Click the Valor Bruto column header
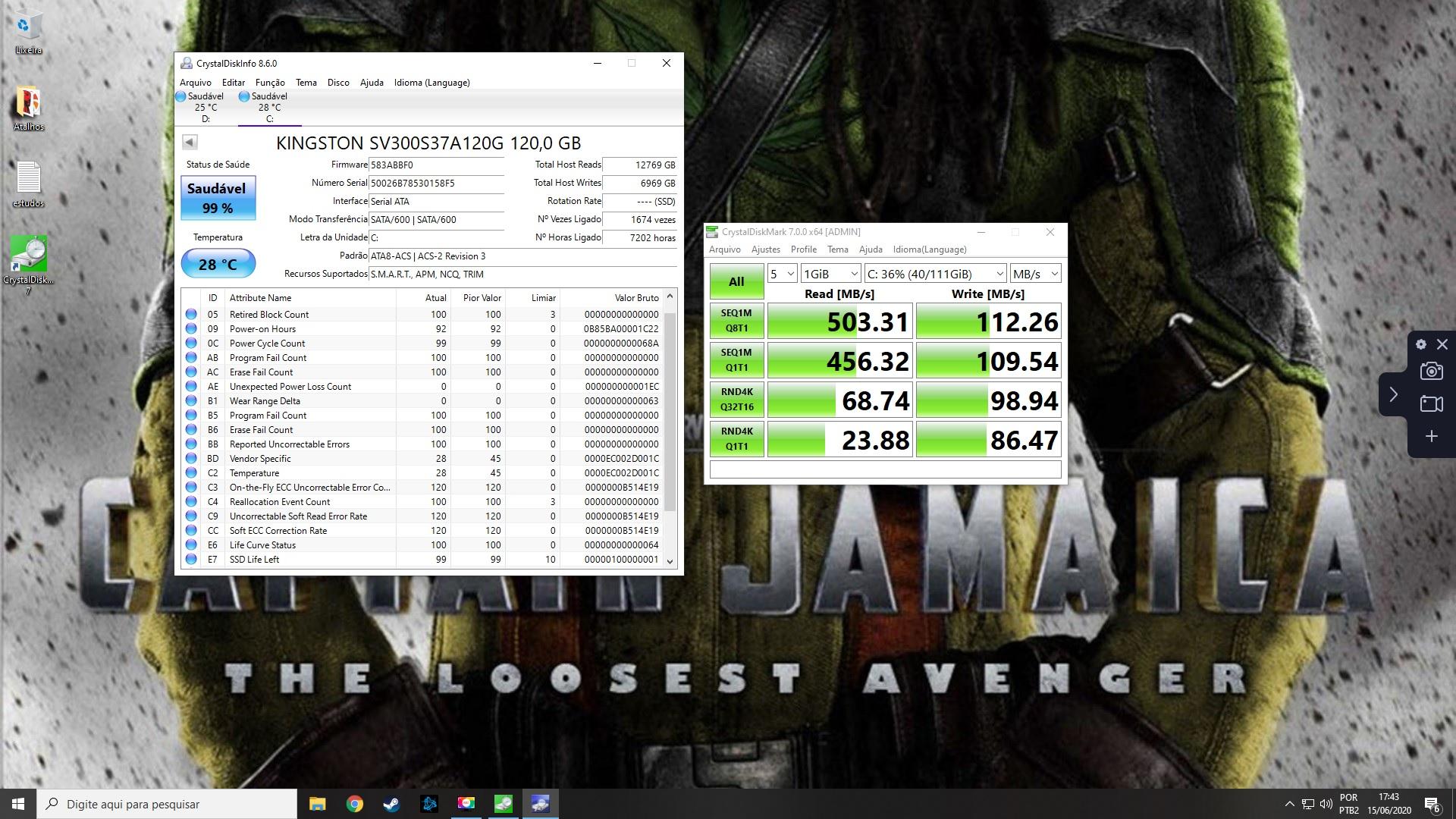Image resolution: width=1456 pixels, height=819 pixels. pyautogui.click(x=612, y=298)
